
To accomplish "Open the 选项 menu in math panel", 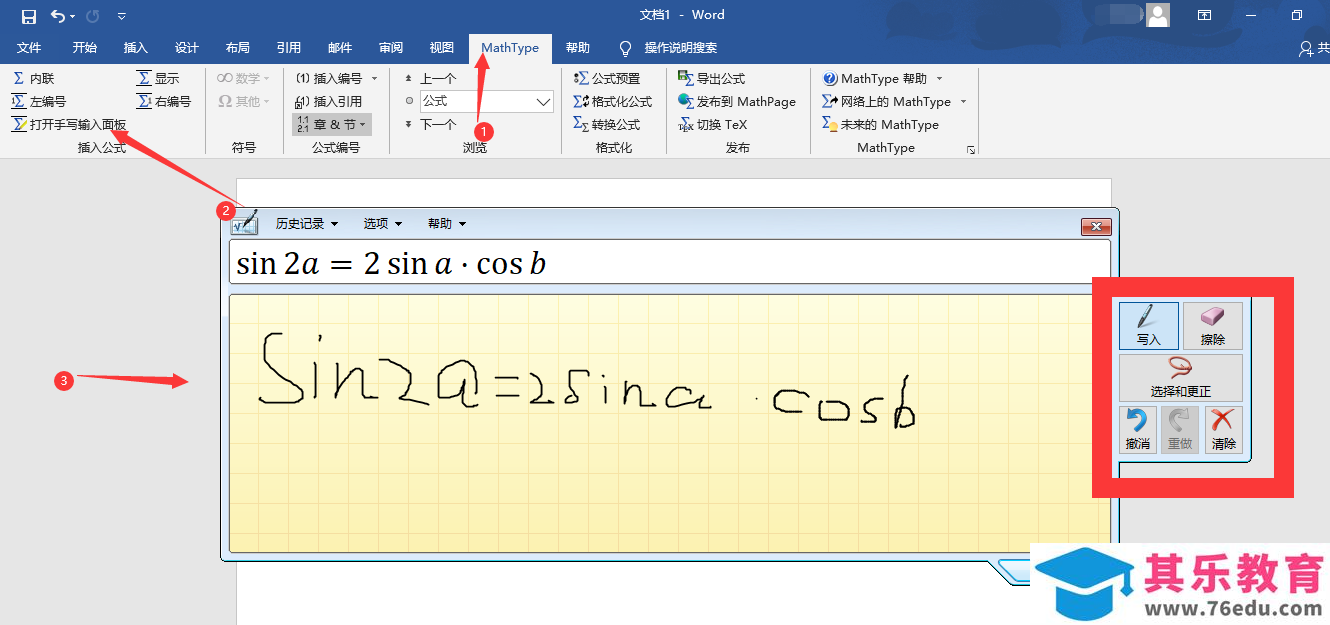I will [382, 223].
